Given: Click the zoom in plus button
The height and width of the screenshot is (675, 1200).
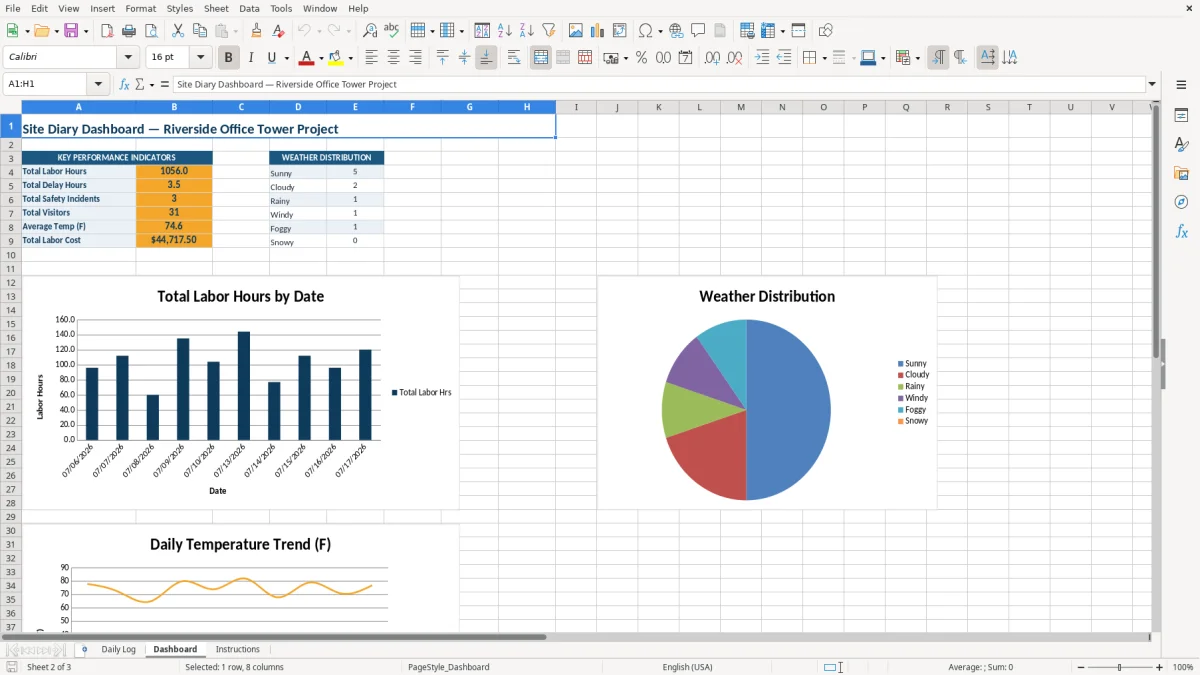Looking at the screenshot, I should pyautogui.click(x=1160, y=667).
